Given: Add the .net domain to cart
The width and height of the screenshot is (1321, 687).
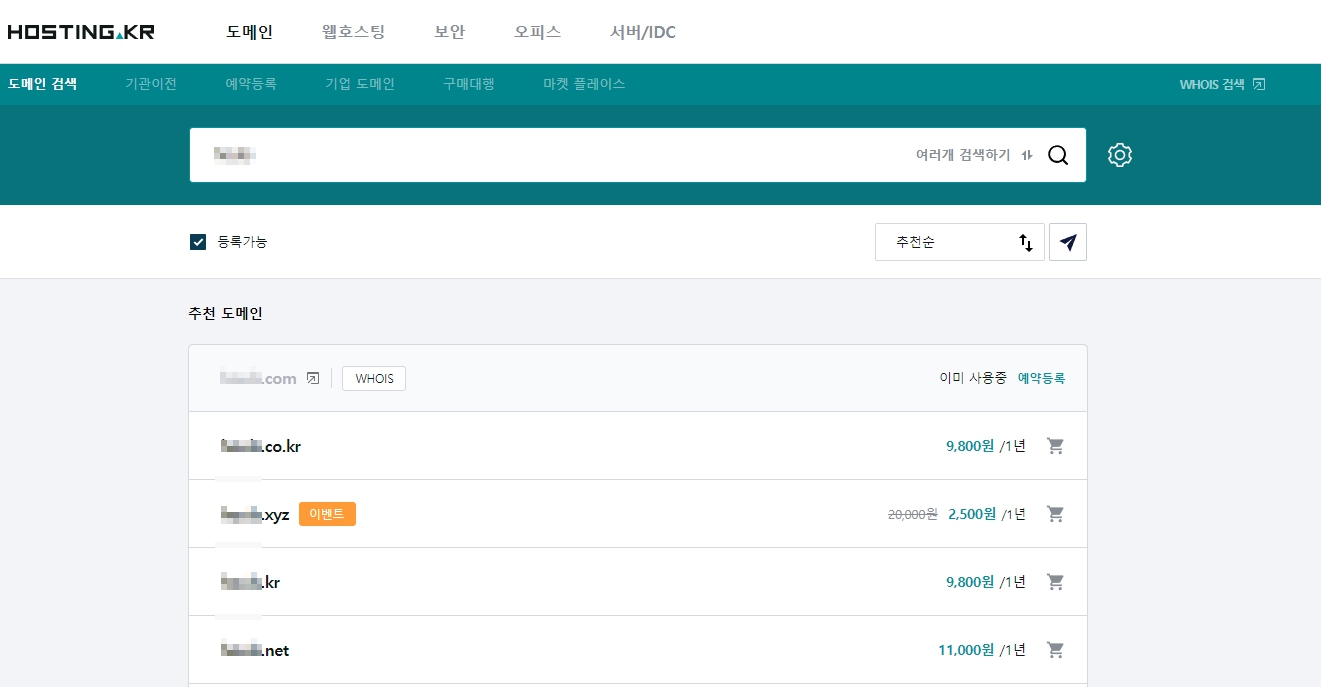Looking at the screenshot, I should (1055, 649).
